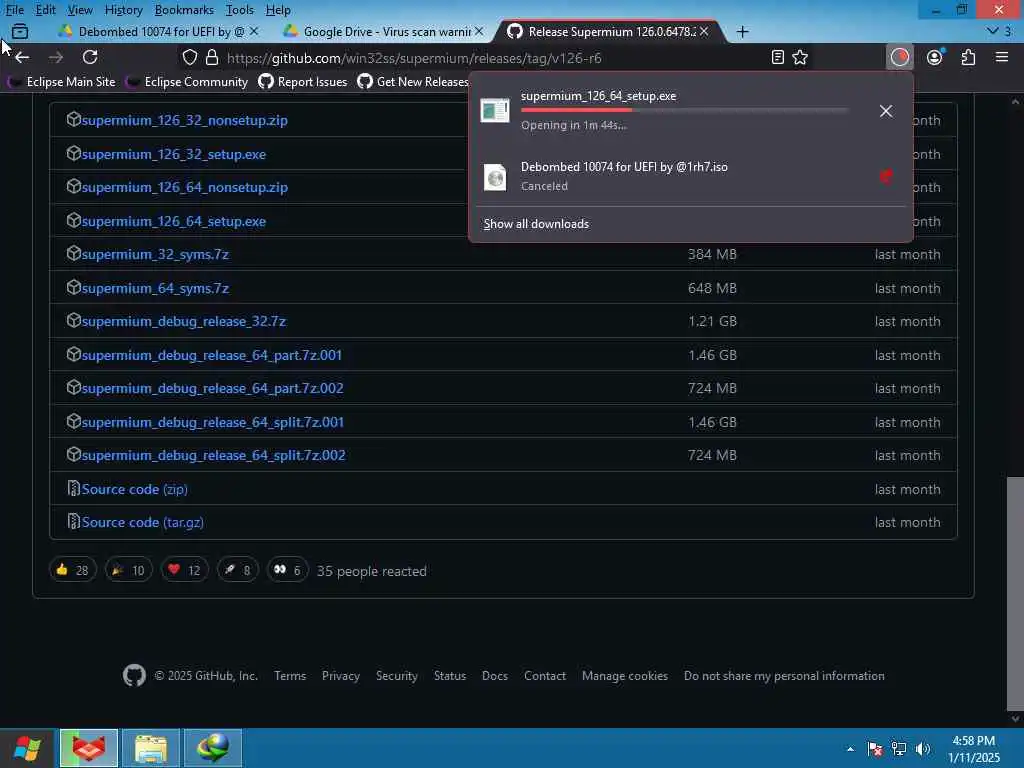
Task: Bookmark this page with the star icon
Action: pyautogui.click(x=800, y=57)
